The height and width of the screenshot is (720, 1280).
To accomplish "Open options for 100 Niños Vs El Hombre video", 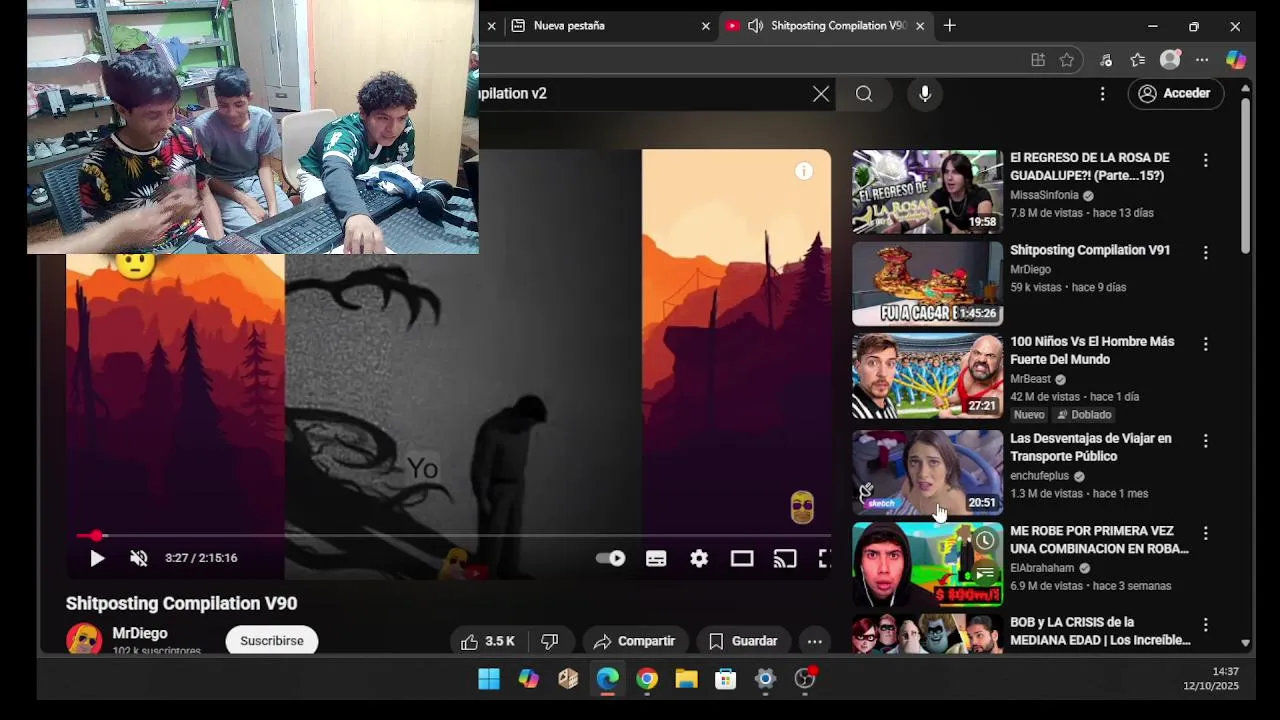I will [1206, 344].
